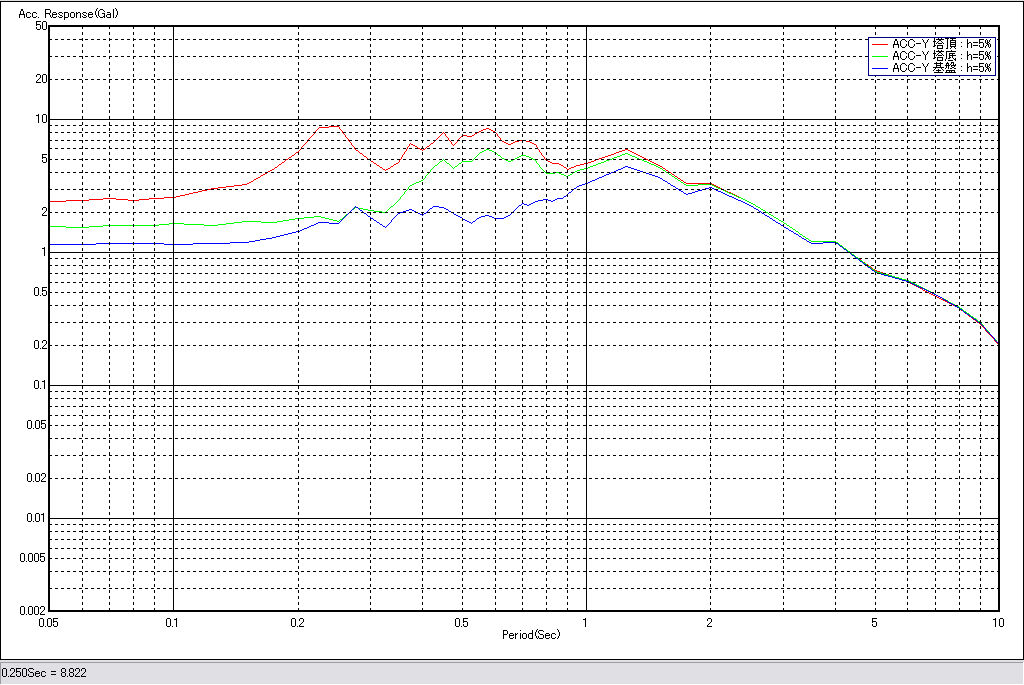Viewport: 1024px width, 685px height.
Task: Select the ACC-Y 塔頂 legend entry
Action: pos(941,44)
